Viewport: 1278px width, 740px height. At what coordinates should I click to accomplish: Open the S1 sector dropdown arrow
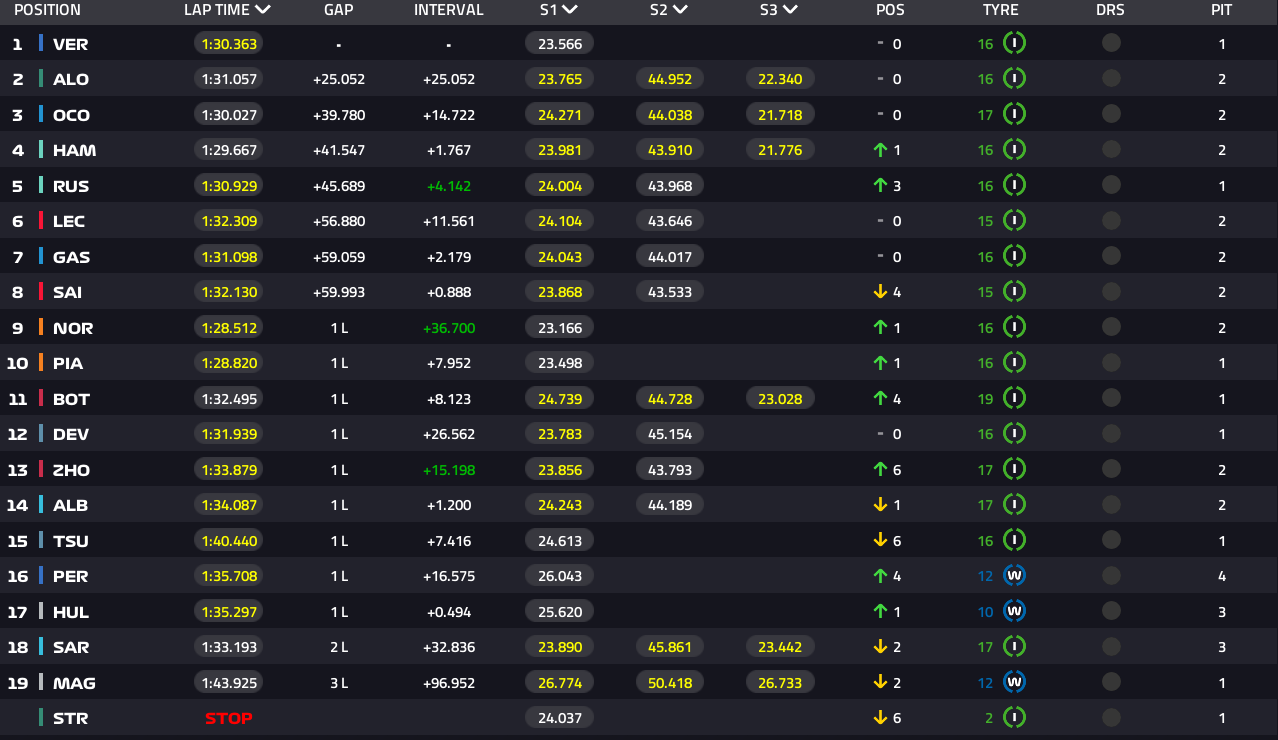pyautogui.click(x=570, y=10)
